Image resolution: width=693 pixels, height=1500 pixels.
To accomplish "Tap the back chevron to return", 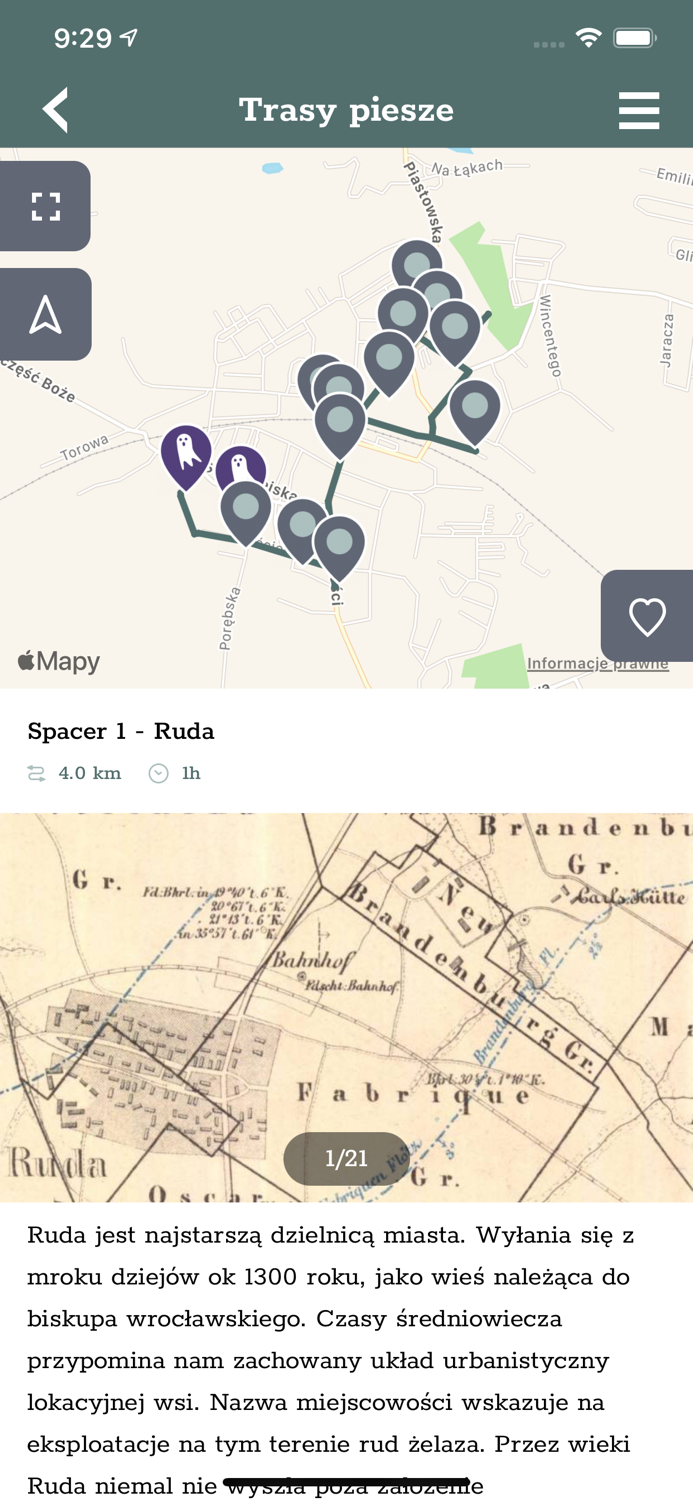I will pyautogui.click(x=55, y=110).
